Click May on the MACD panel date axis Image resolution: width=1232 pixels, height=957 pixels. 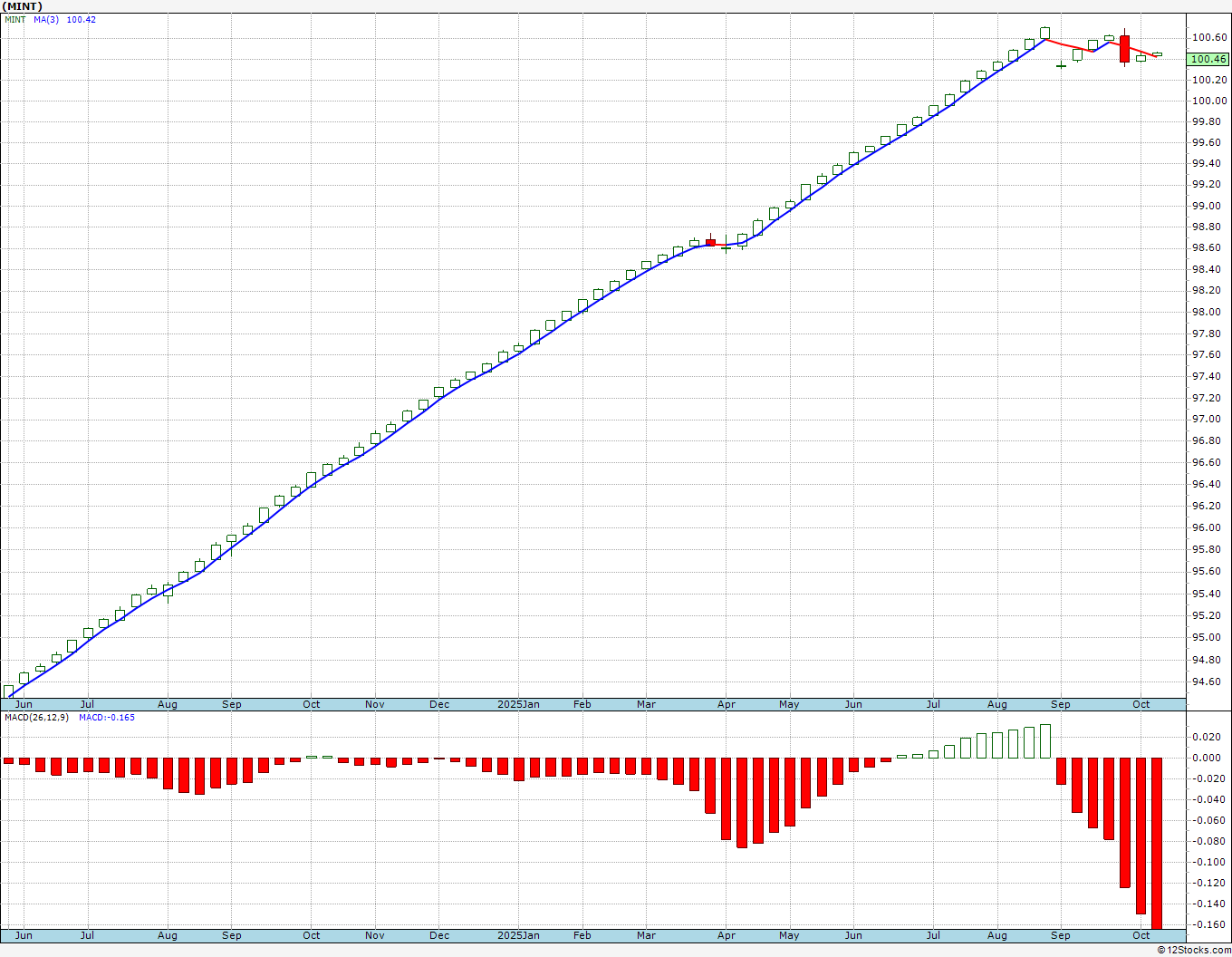click(789, 935)
